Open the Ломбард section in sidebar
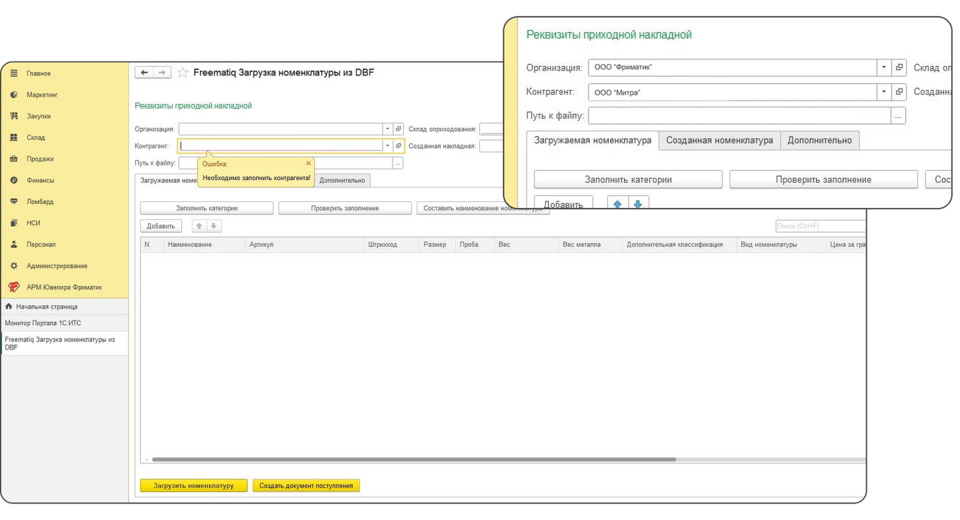The image size is (960, 520). pyautogui.click(x=40, y=202)
